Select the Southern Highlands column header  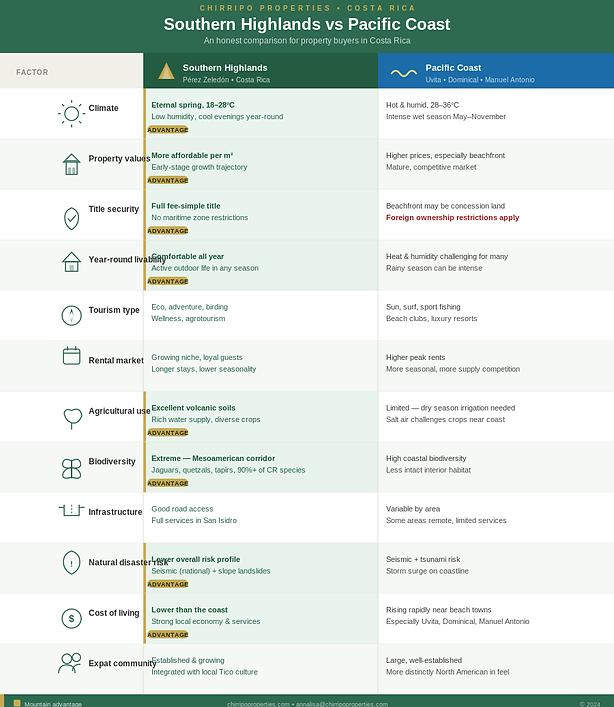(x=261, y=71)
